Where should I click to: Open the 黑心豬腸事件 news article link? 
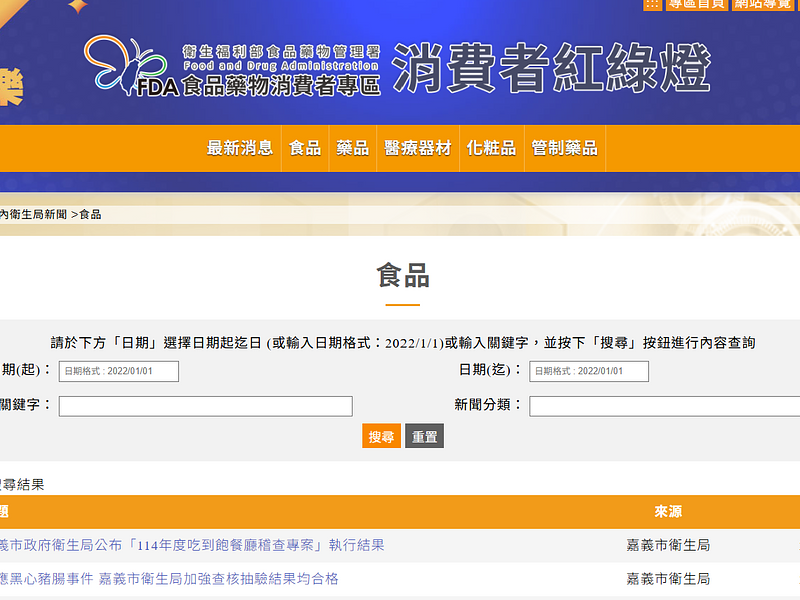168,579
